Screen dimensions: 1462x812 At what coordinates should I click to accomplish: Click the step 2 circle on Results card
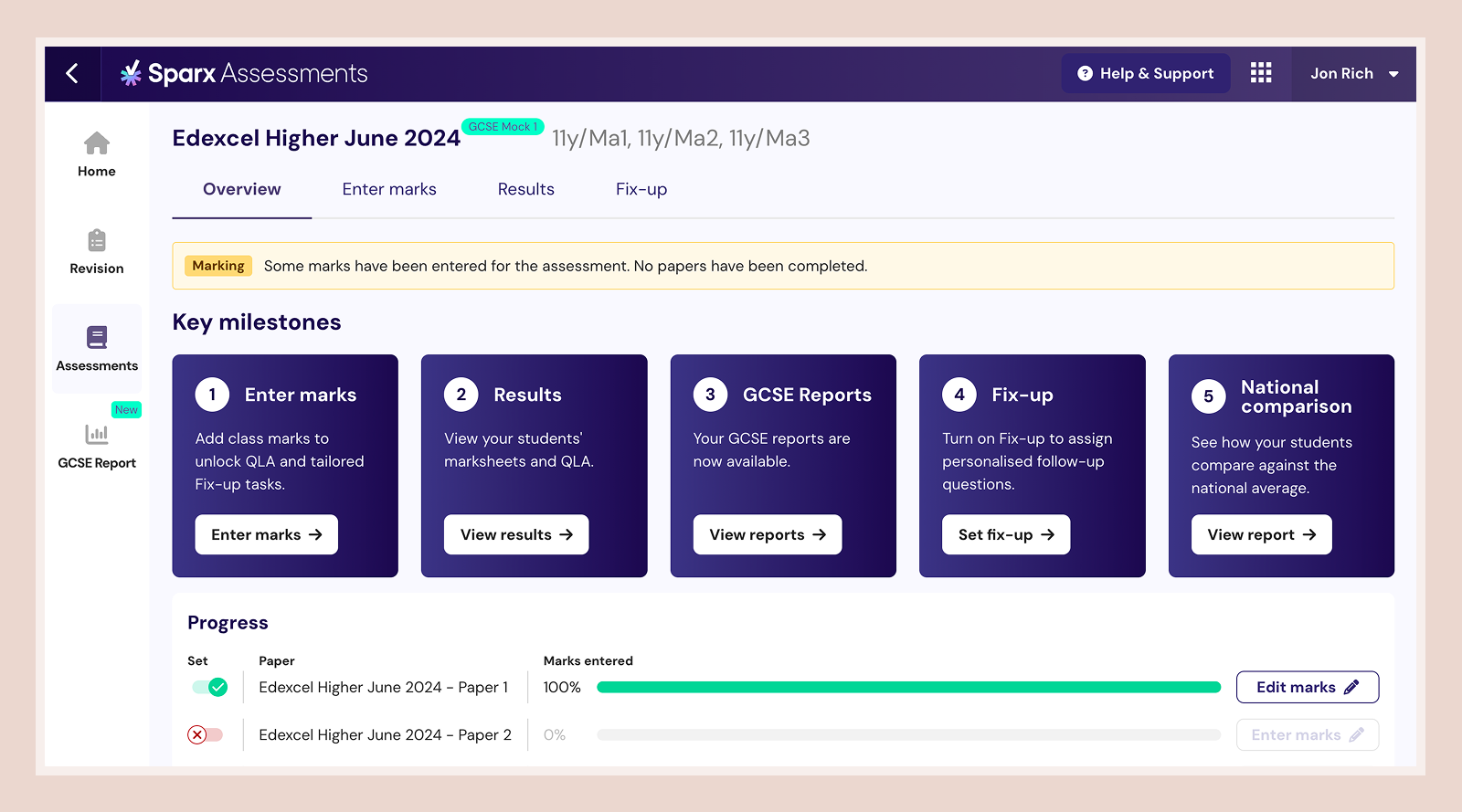click(x=461, y=395)
